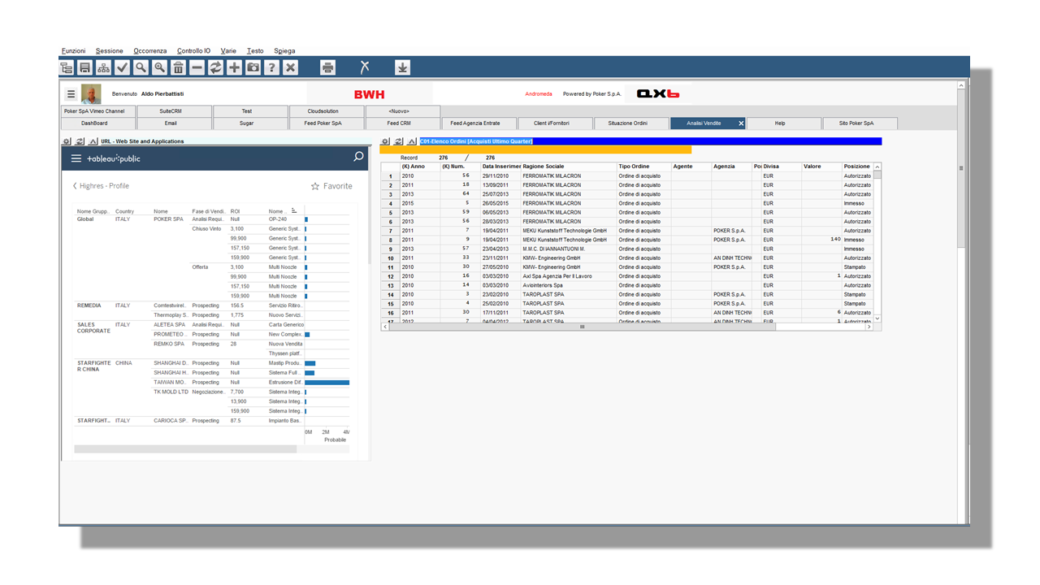Screen dimensions: 1040x585
Task: Click the Tableau Public search magnifier
Action: pos(358,157)
